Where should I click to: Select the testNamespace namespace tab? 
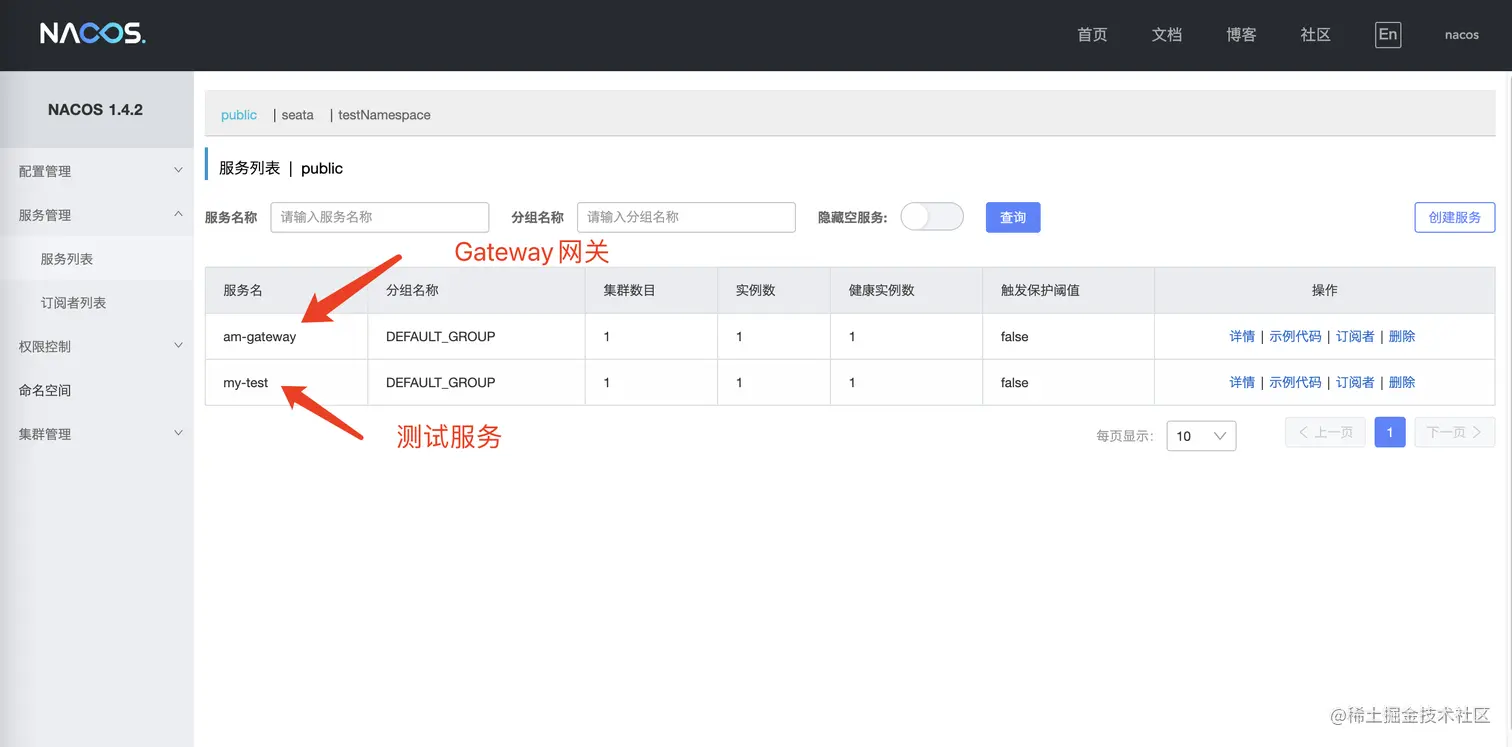[x=384, y=115]
